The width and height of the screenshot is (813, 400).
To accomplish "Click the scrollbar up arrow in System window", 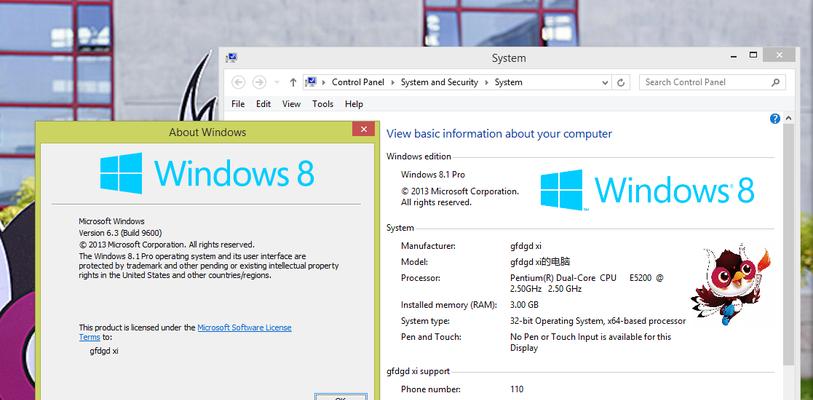I will coord(789,119).
